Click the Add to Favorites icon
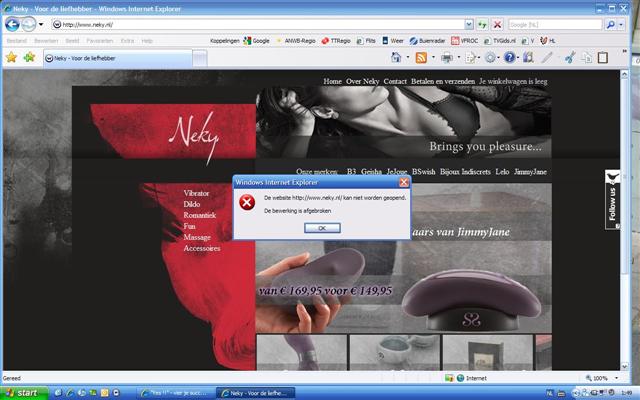The image size is (640, 400). [x=29, y=58]
